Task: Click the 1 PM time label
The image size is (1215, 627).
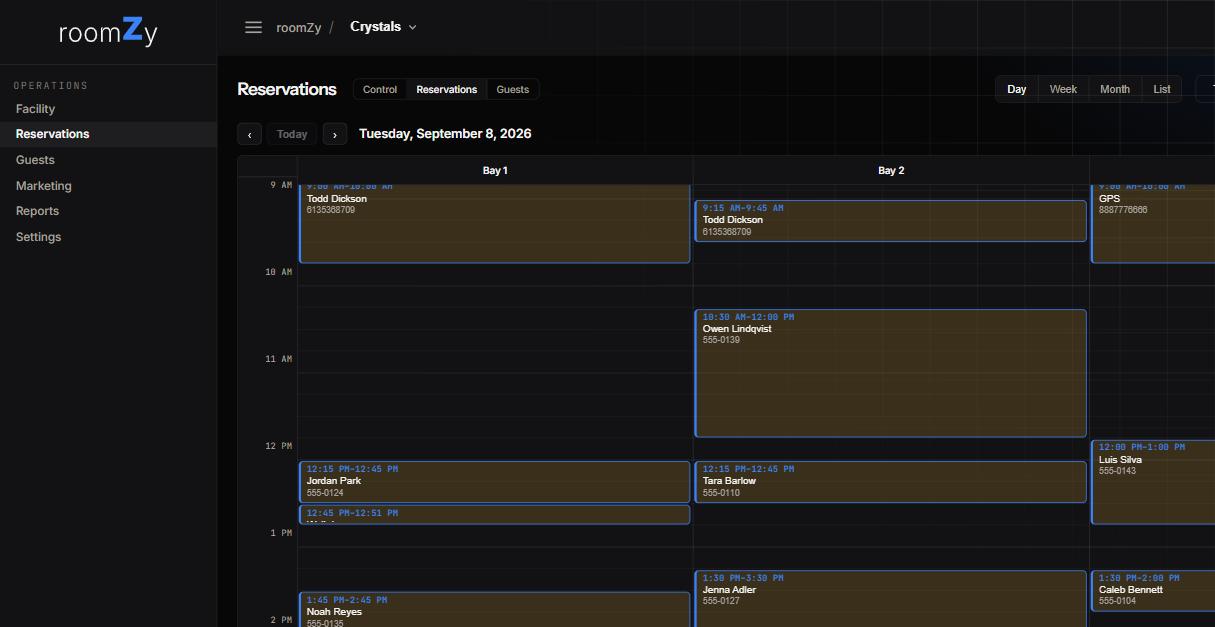Action: 281,533
